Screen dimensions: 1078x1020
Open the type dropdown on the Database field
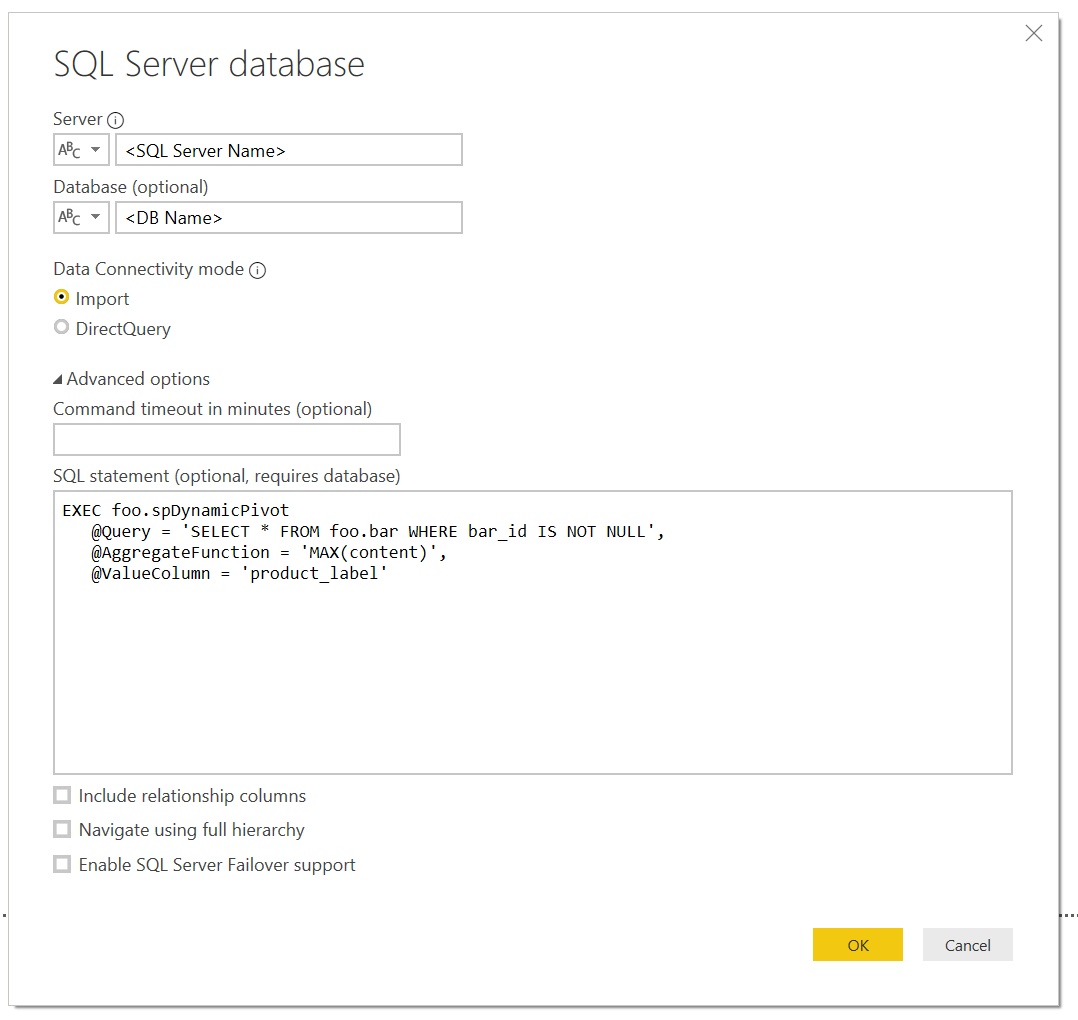[97, 217]
